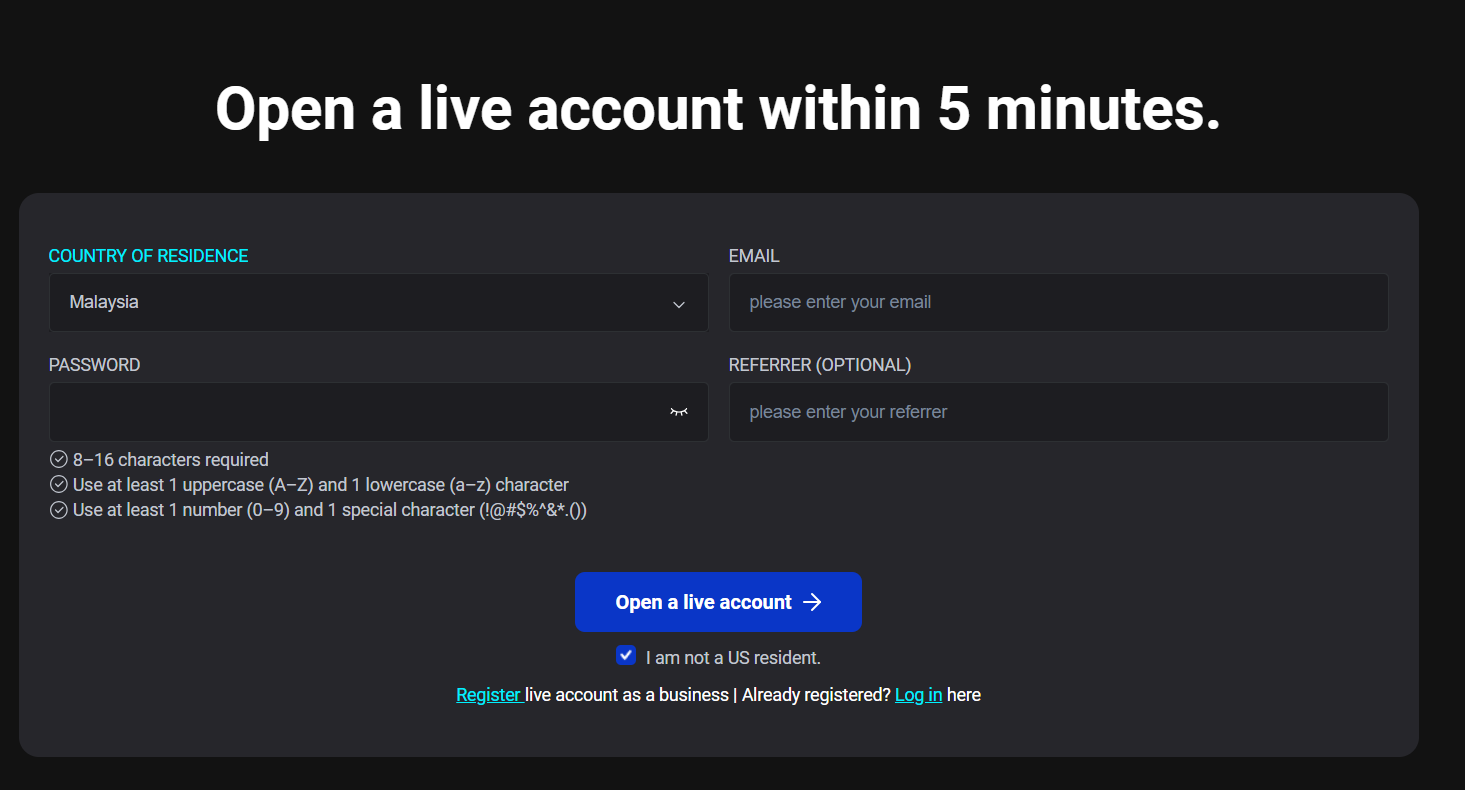Focus the email input field

(1058, 302)
